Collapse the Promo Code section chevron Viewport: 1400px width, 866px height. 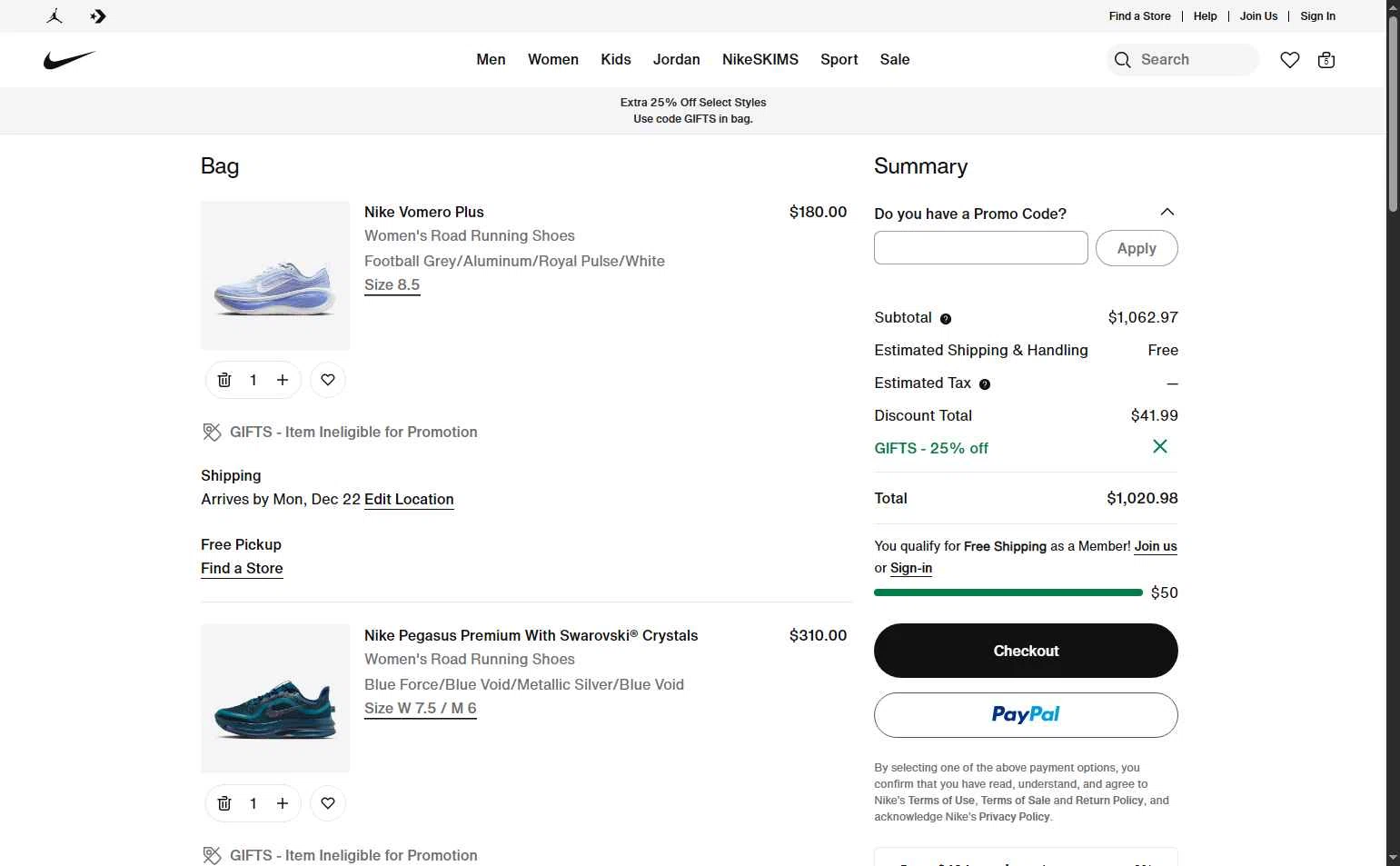(1167, 212)
